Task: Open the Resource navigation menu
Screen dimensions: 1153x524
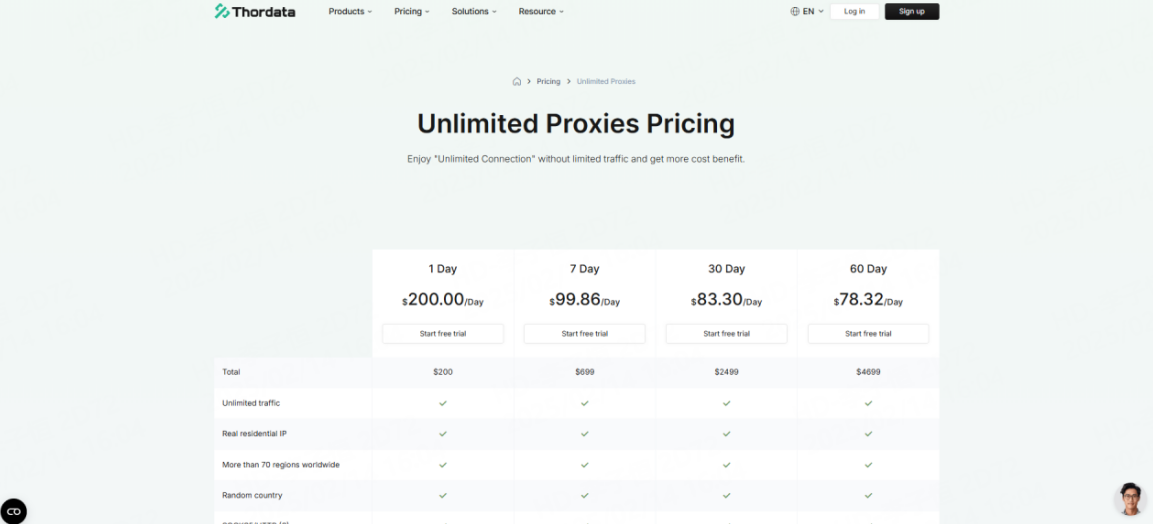Action: 541,12
